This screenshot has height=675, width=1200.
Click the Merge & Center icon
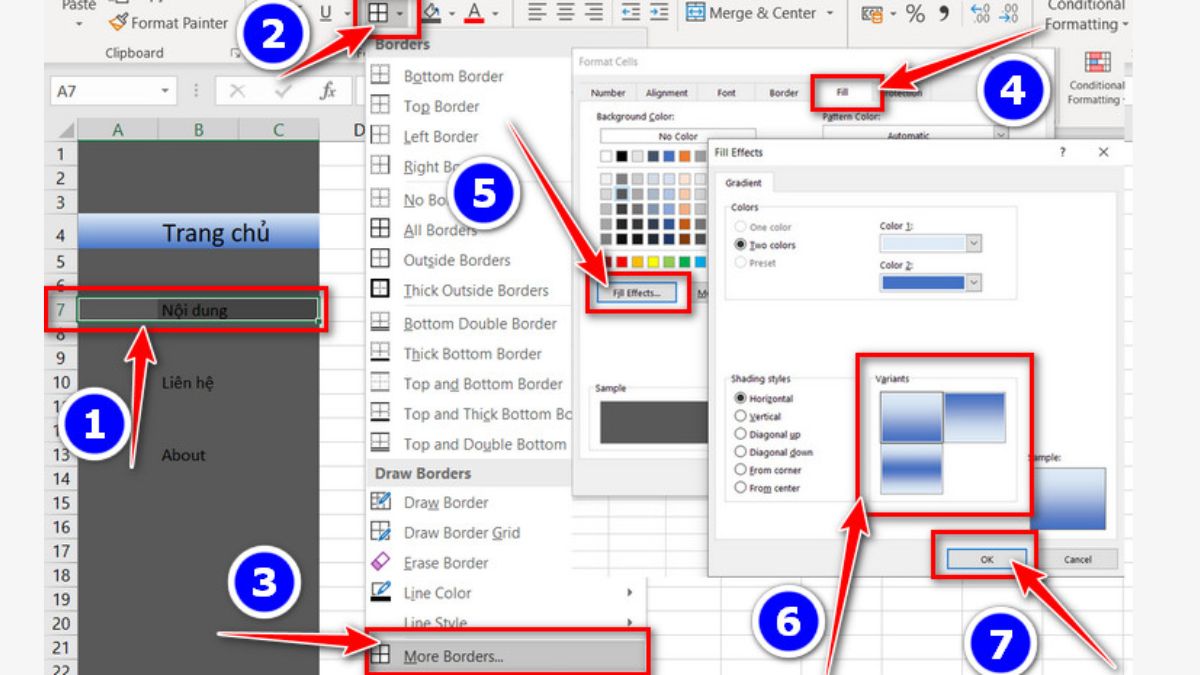695,13
